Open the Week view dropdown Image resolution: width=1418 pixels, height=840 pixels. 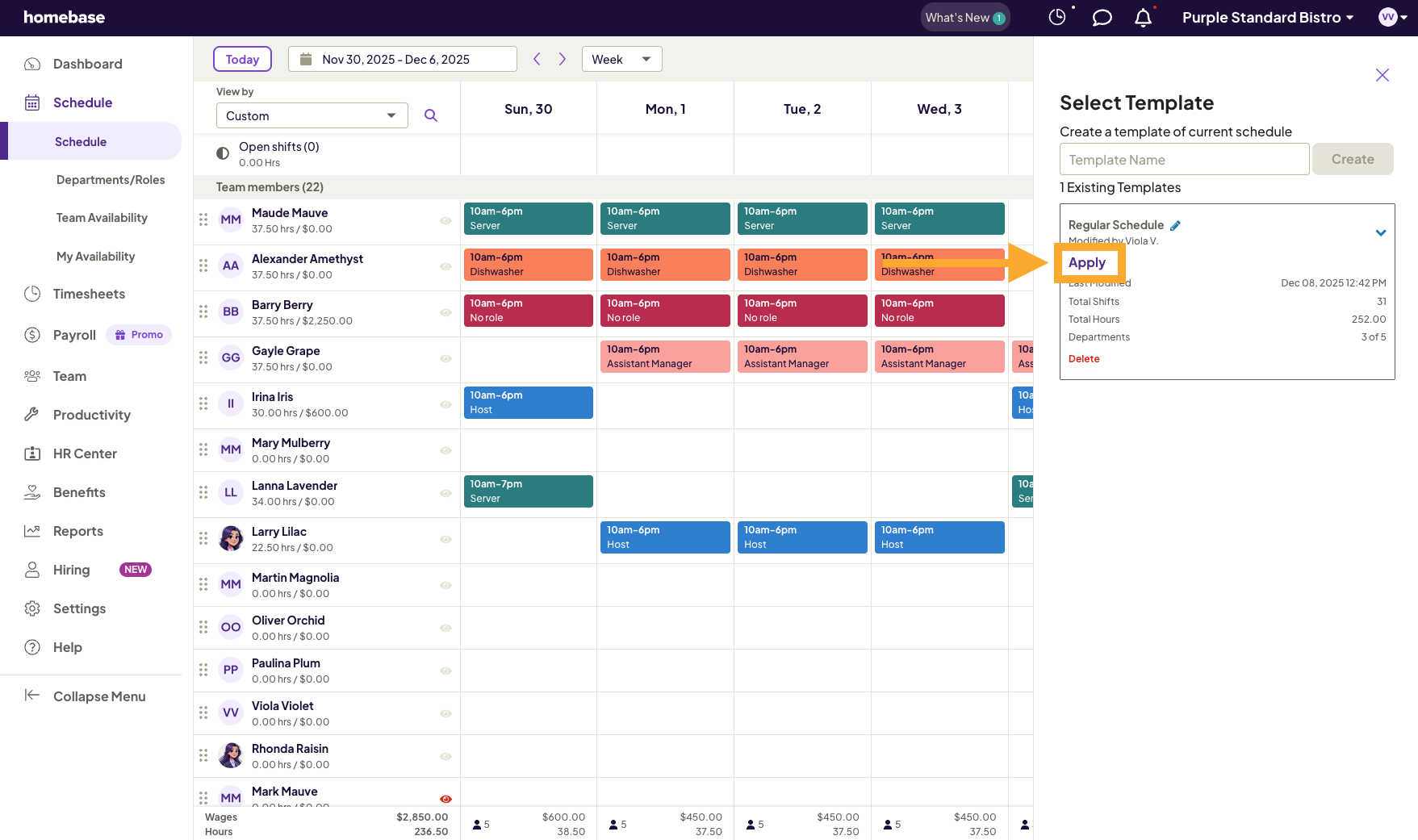(621, 59)
